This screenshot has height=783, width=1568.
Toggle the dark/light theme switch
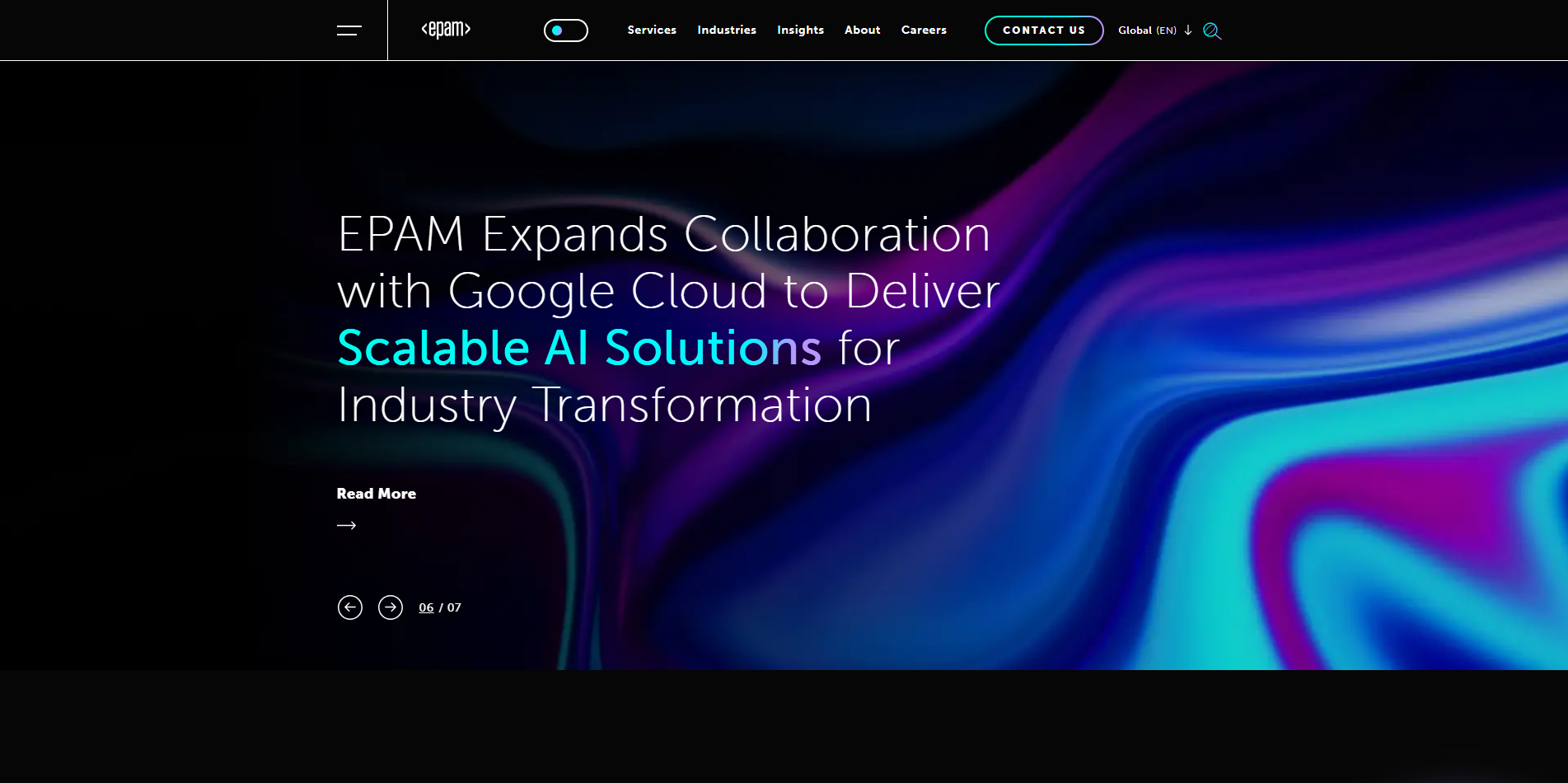click(x=566, y=30)
